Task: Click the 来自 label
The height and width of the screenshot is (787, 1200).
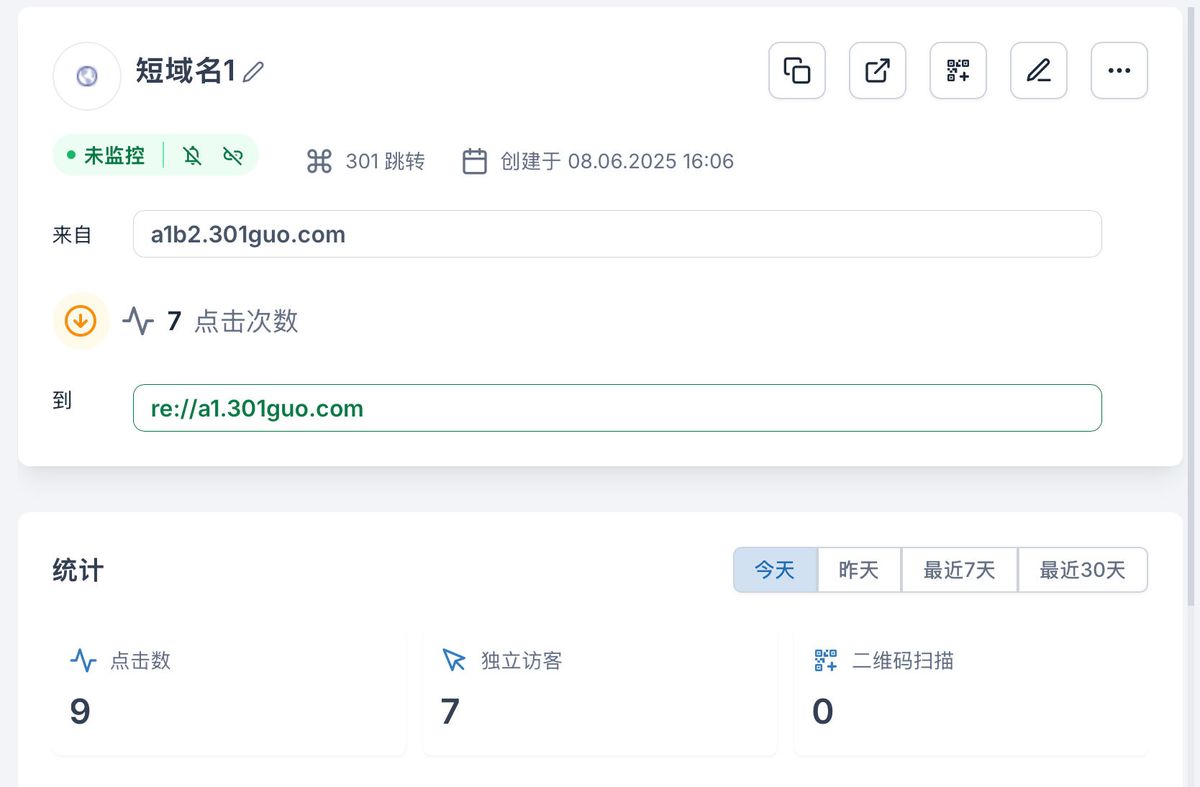Action: tap(72, 235)
